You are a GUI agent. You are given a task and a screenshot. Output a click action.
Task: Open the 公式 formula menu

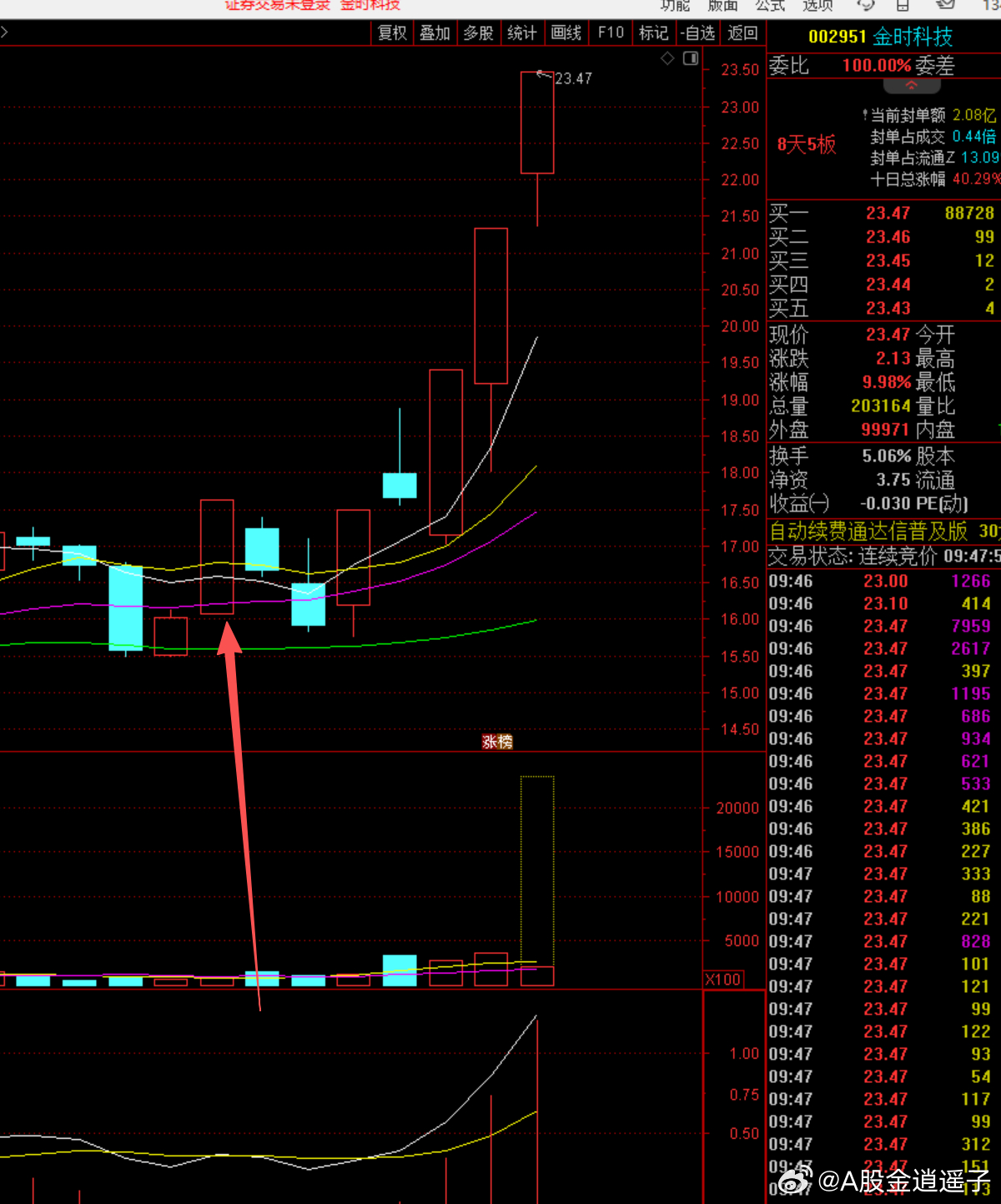pos(771,6)
